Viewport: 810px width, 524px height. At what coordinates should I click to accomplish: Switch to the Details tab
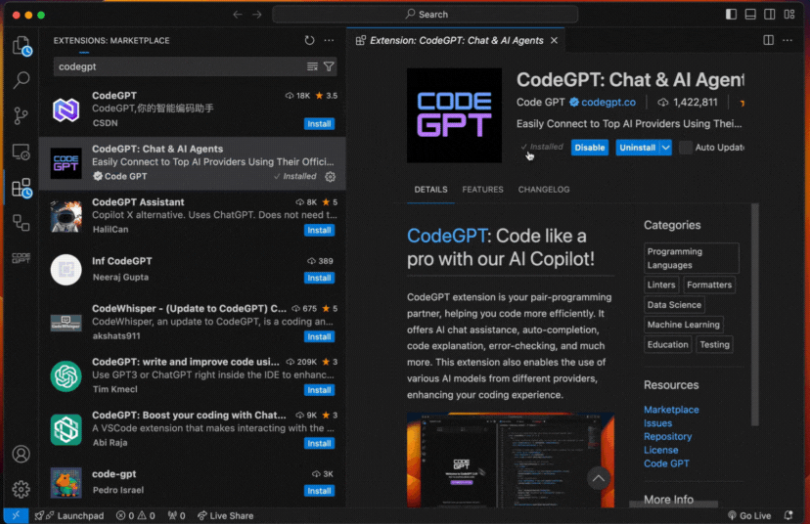[x=431, y=190]
